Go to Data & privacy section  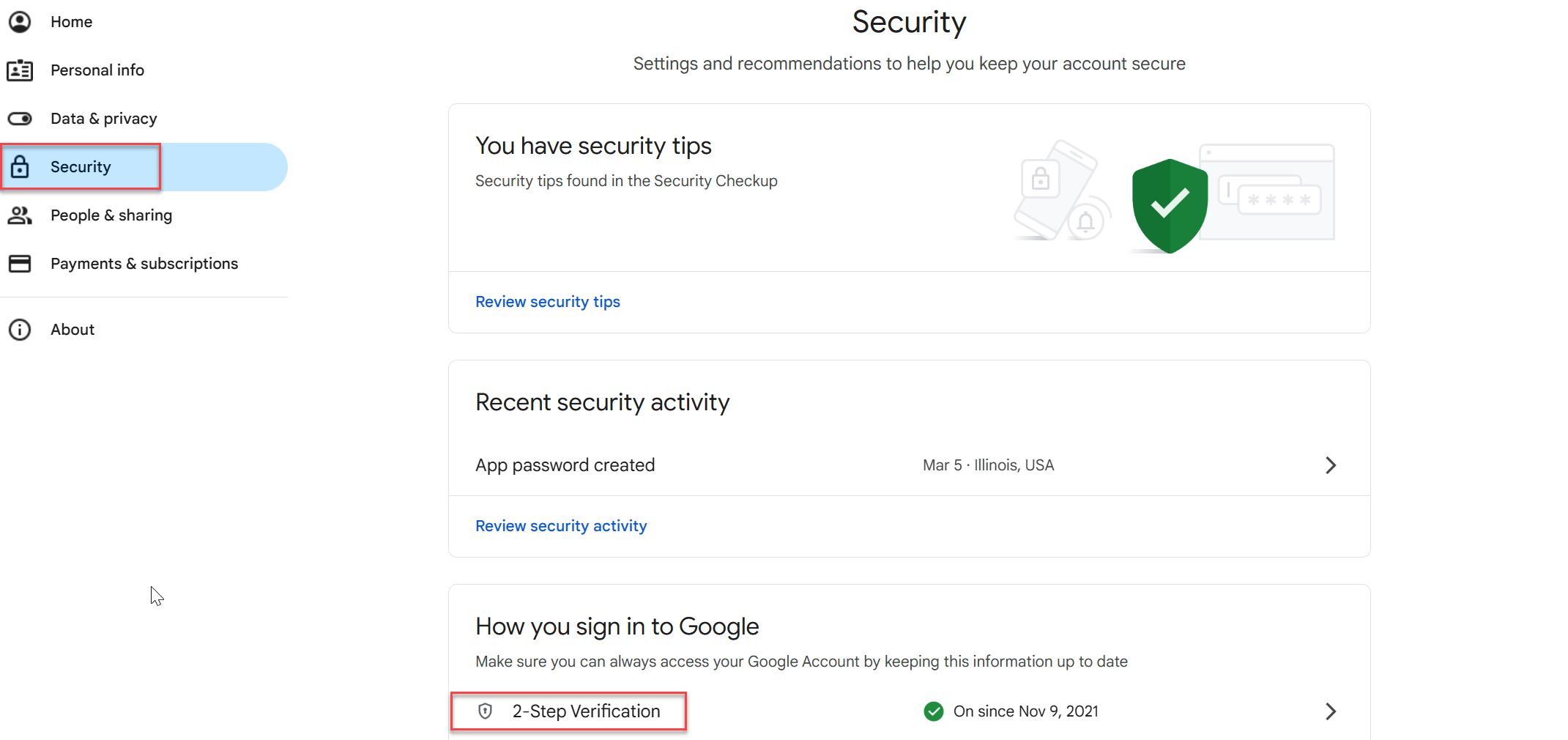point(103,119)
